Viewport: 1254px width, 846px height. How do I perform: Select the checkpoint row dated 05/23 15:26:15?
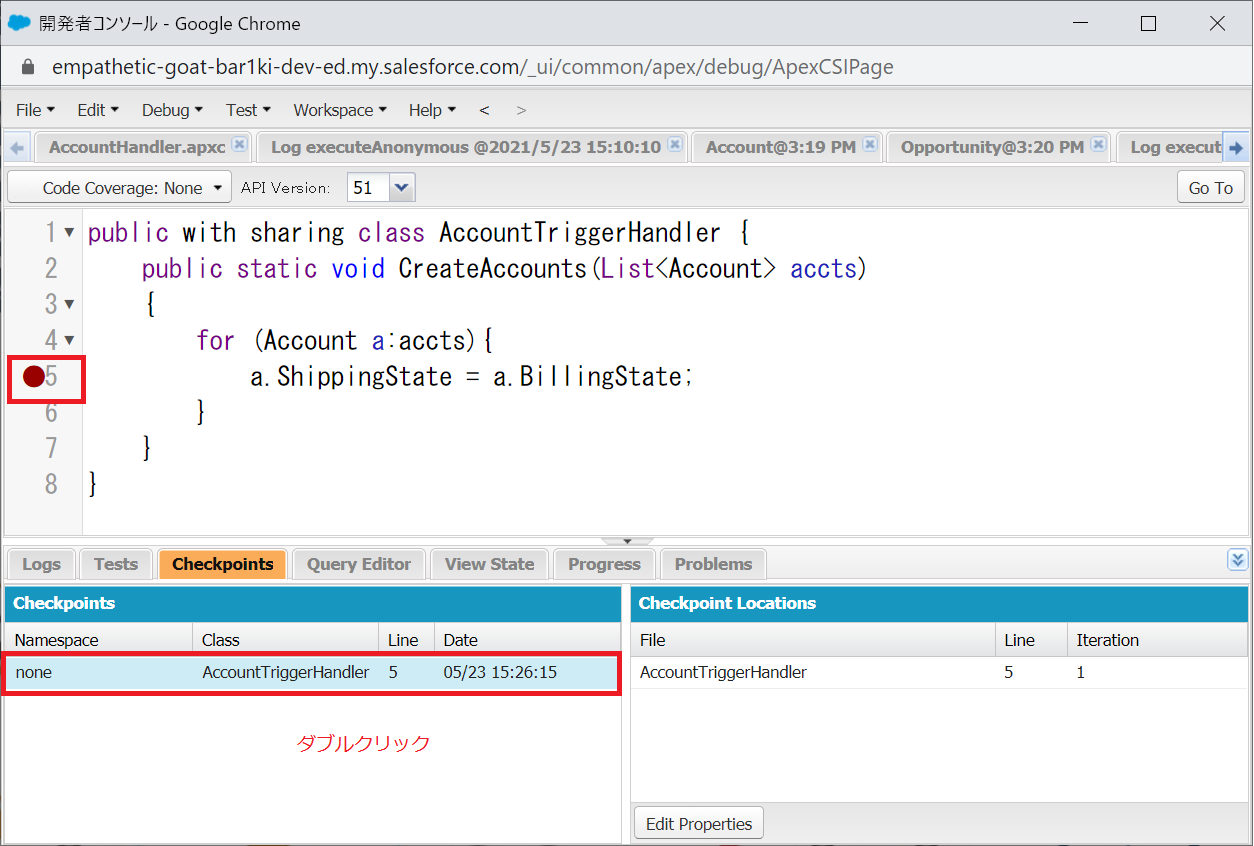312,672
